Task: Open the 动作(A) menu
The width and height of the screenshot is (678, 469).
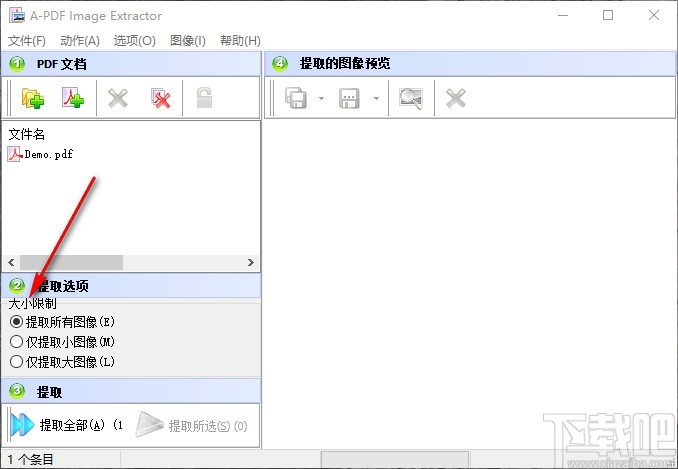Action: click(80, 41)
